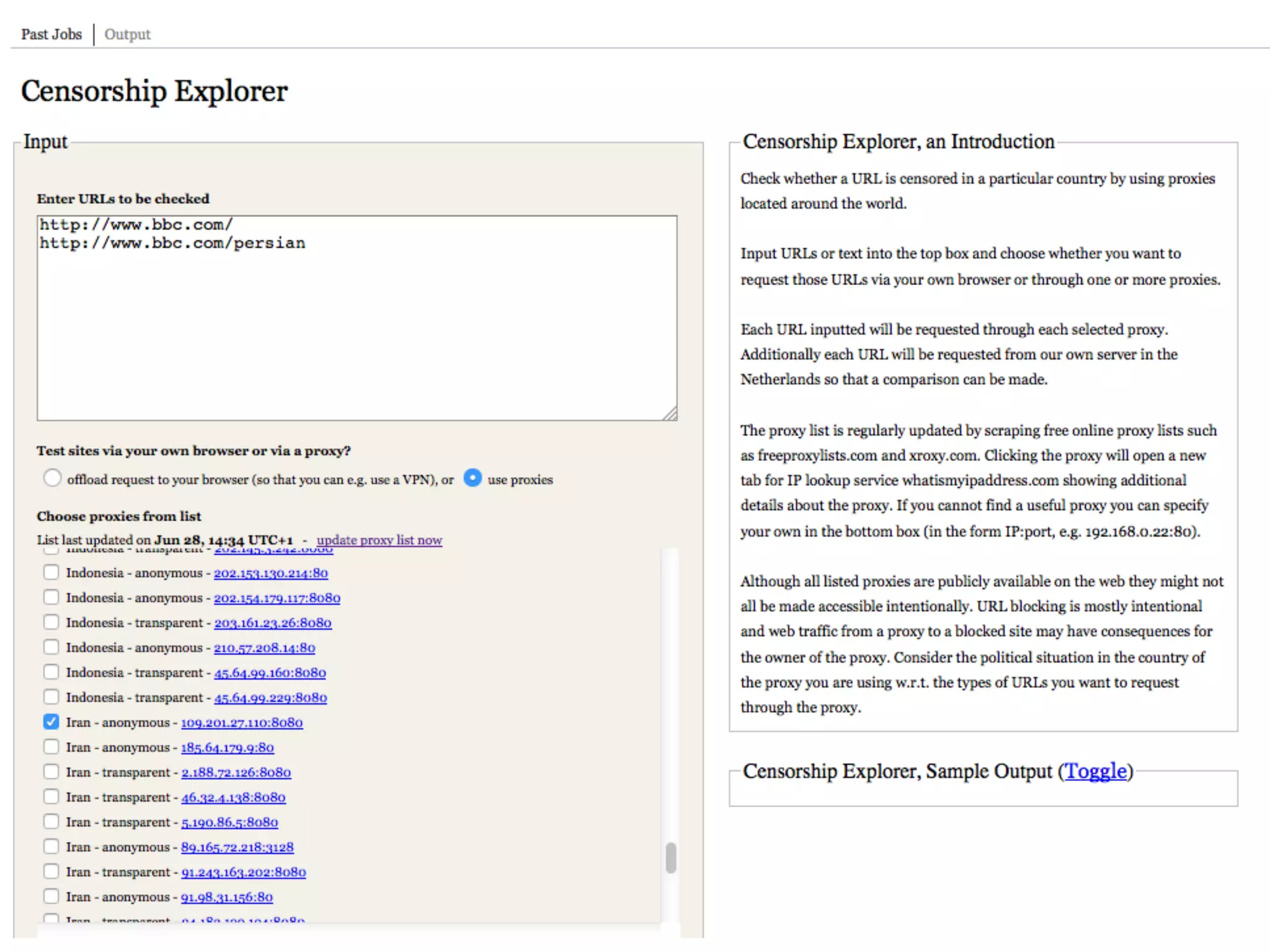The height and width of the screenshot is (952, 1270).
Task: Open proxy link 46.32.4.138:8080
Action: (x=233, y=797)
